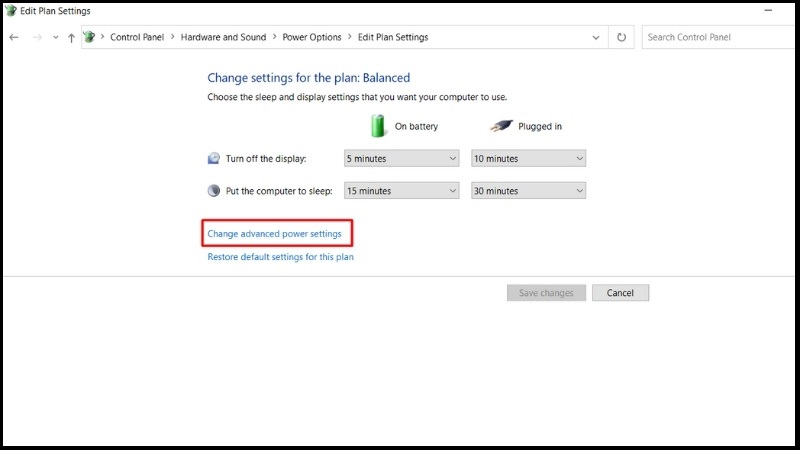Open the recent locations chevron
800x450 pixels.
(x=56, y=37)
